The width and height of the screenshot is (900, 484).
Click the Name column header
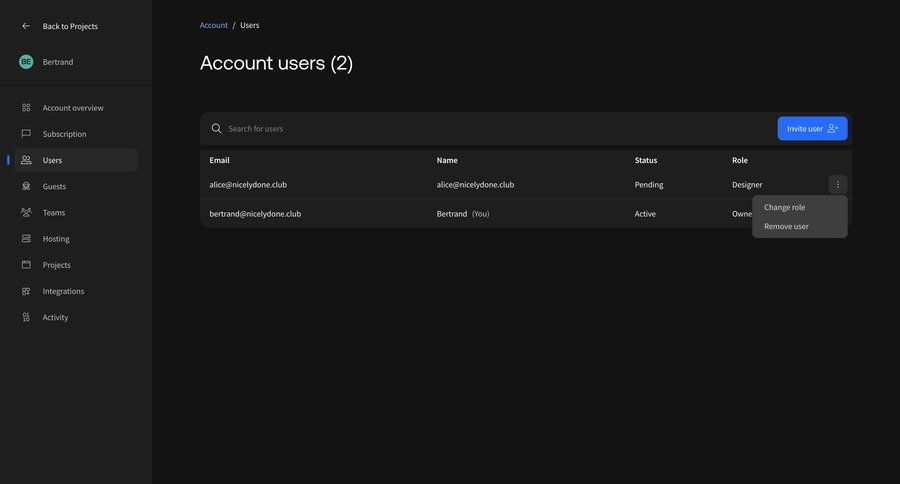447,160
